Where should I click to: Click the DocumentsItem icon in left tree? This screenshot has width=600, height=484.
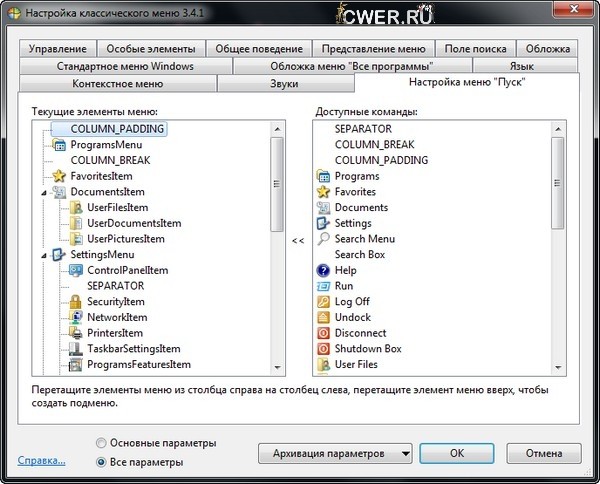(x=59, y=192)
